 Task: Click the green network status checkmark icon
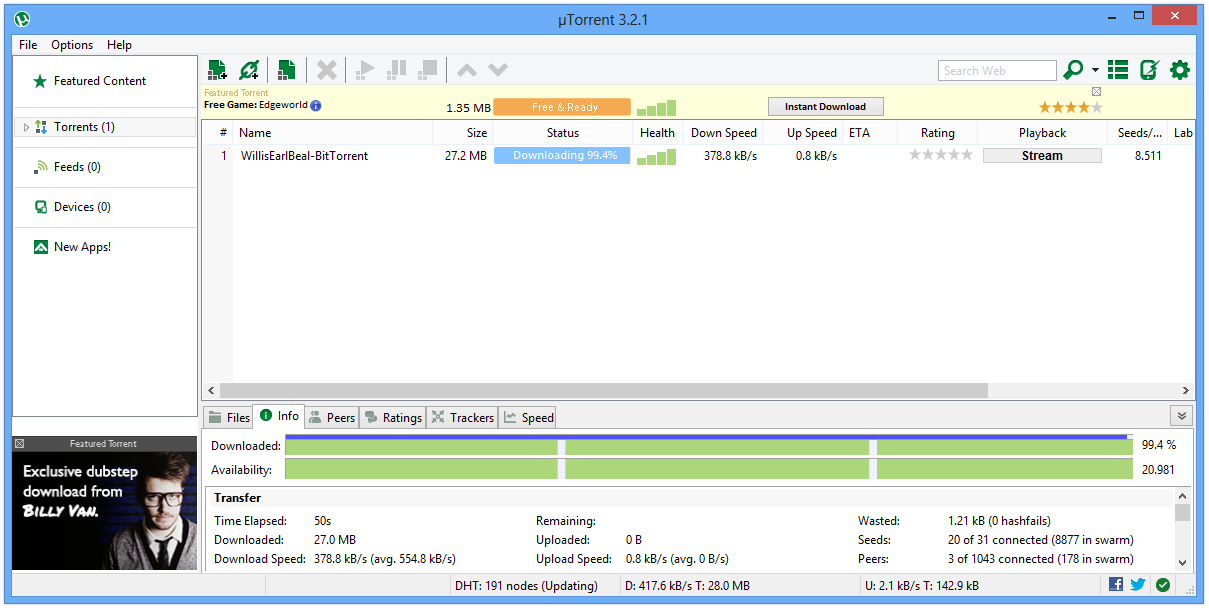tap(1163, 585)
